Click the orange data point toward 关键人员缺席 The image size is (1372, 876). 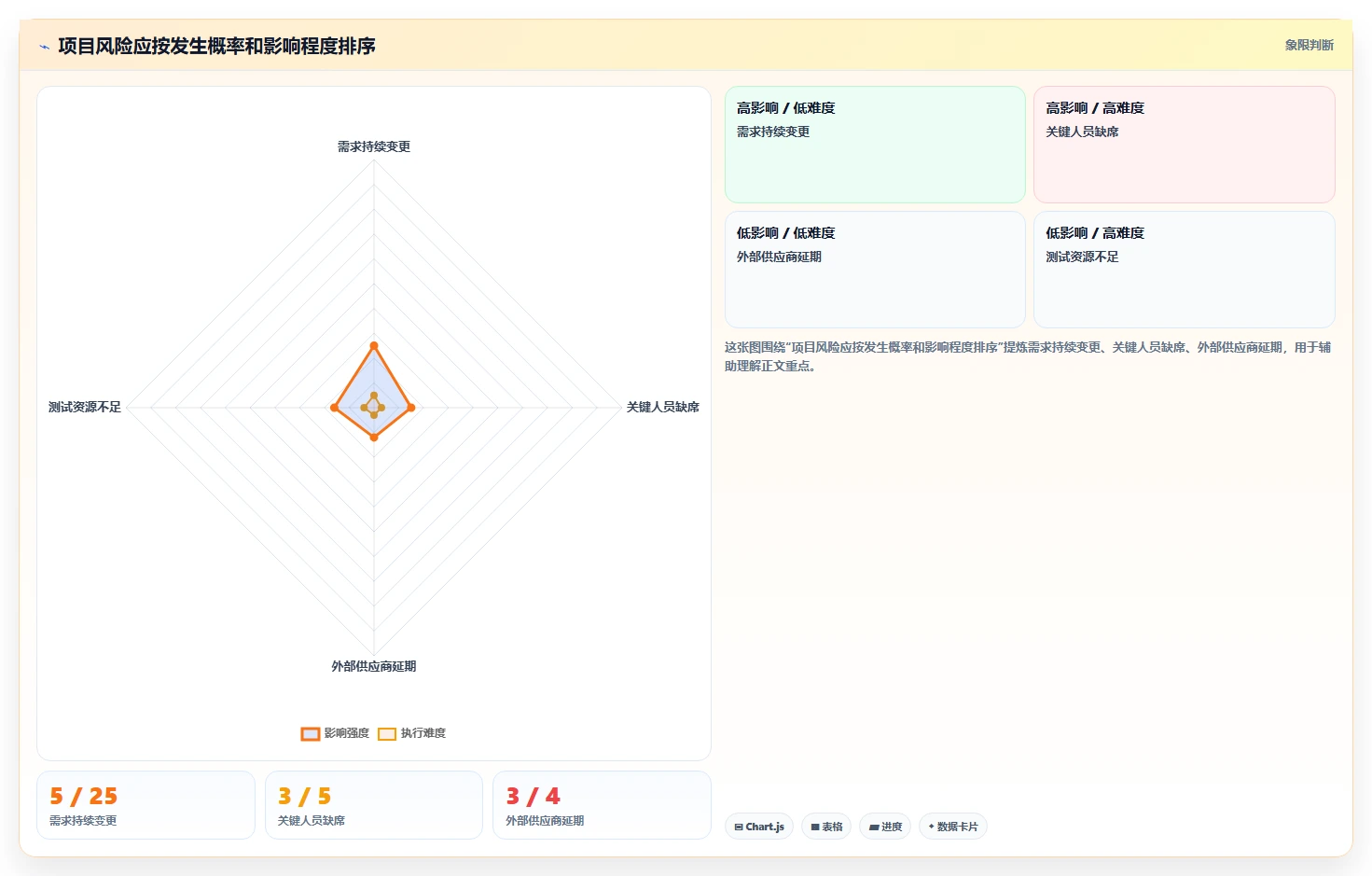(x=411, y=408)
